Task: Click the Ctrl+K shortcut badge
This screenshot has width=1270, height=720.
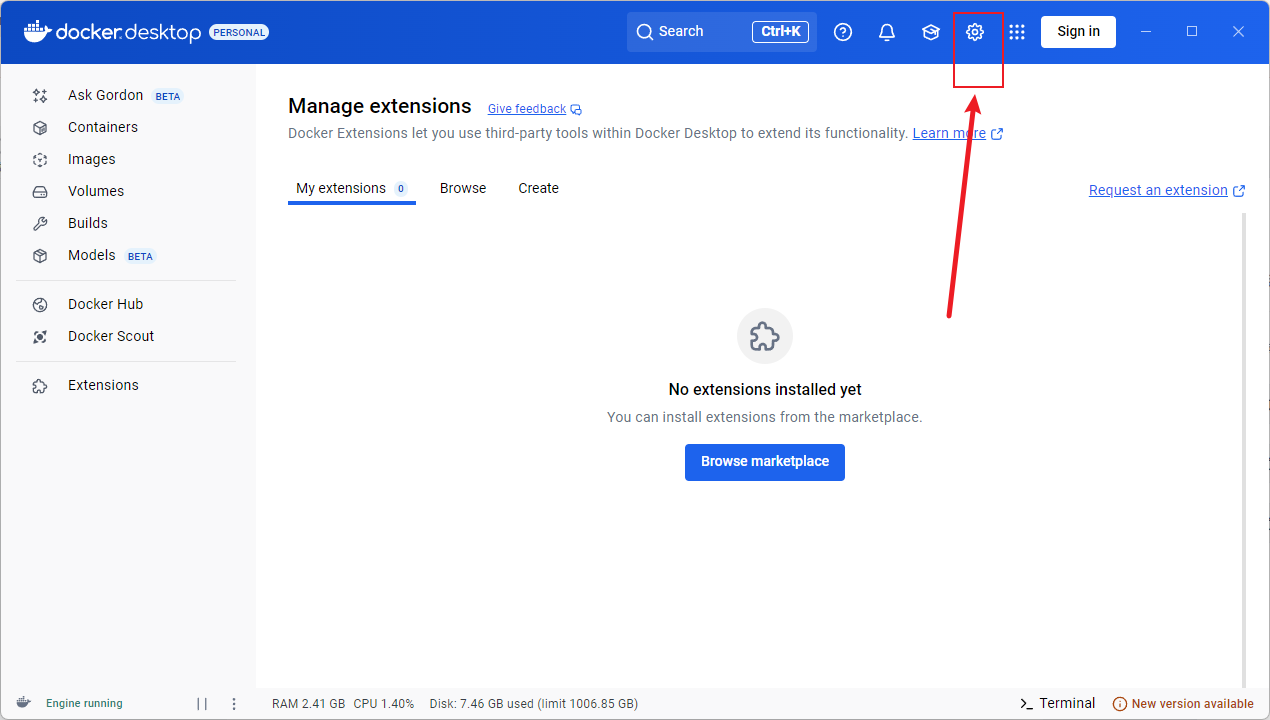Action: pos(780,32)
